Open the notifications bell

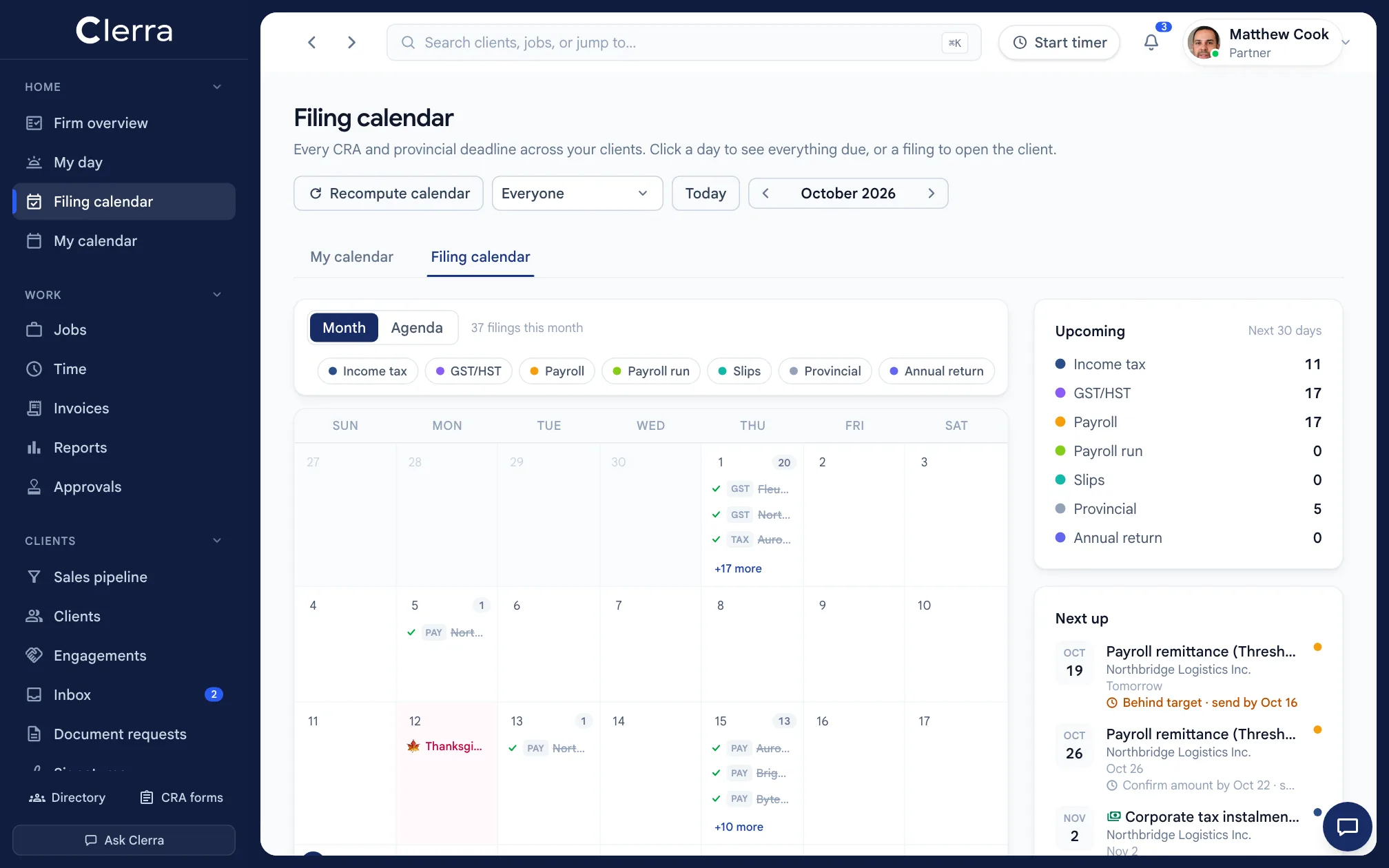click(x=1151, y=43)
